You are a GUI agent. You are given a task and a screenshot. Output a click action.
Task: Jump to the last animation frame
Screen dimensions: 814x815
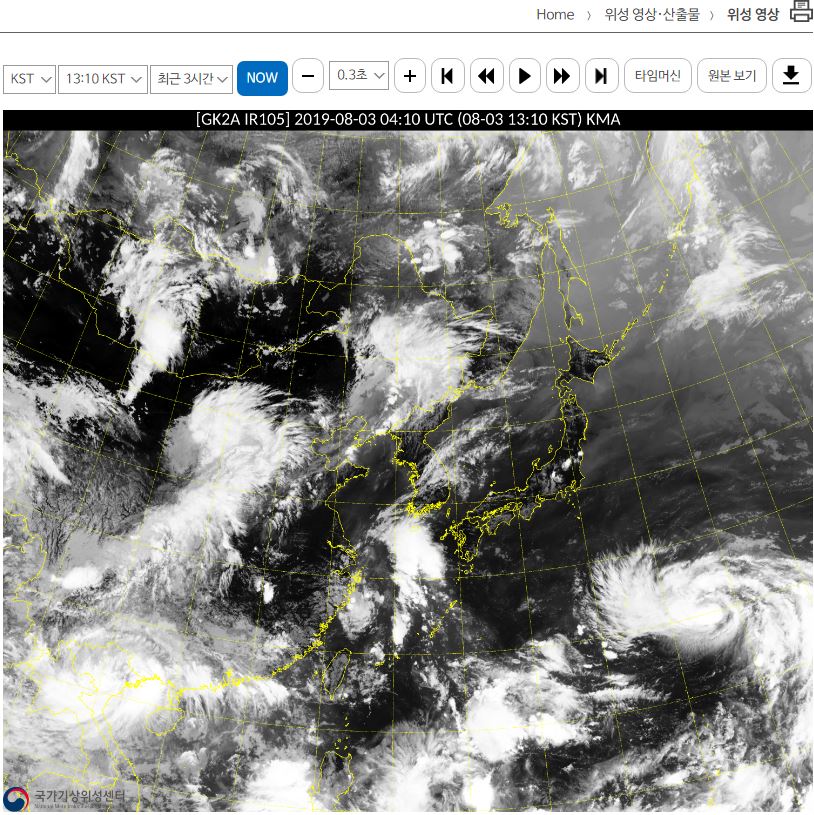coord(600,77)
